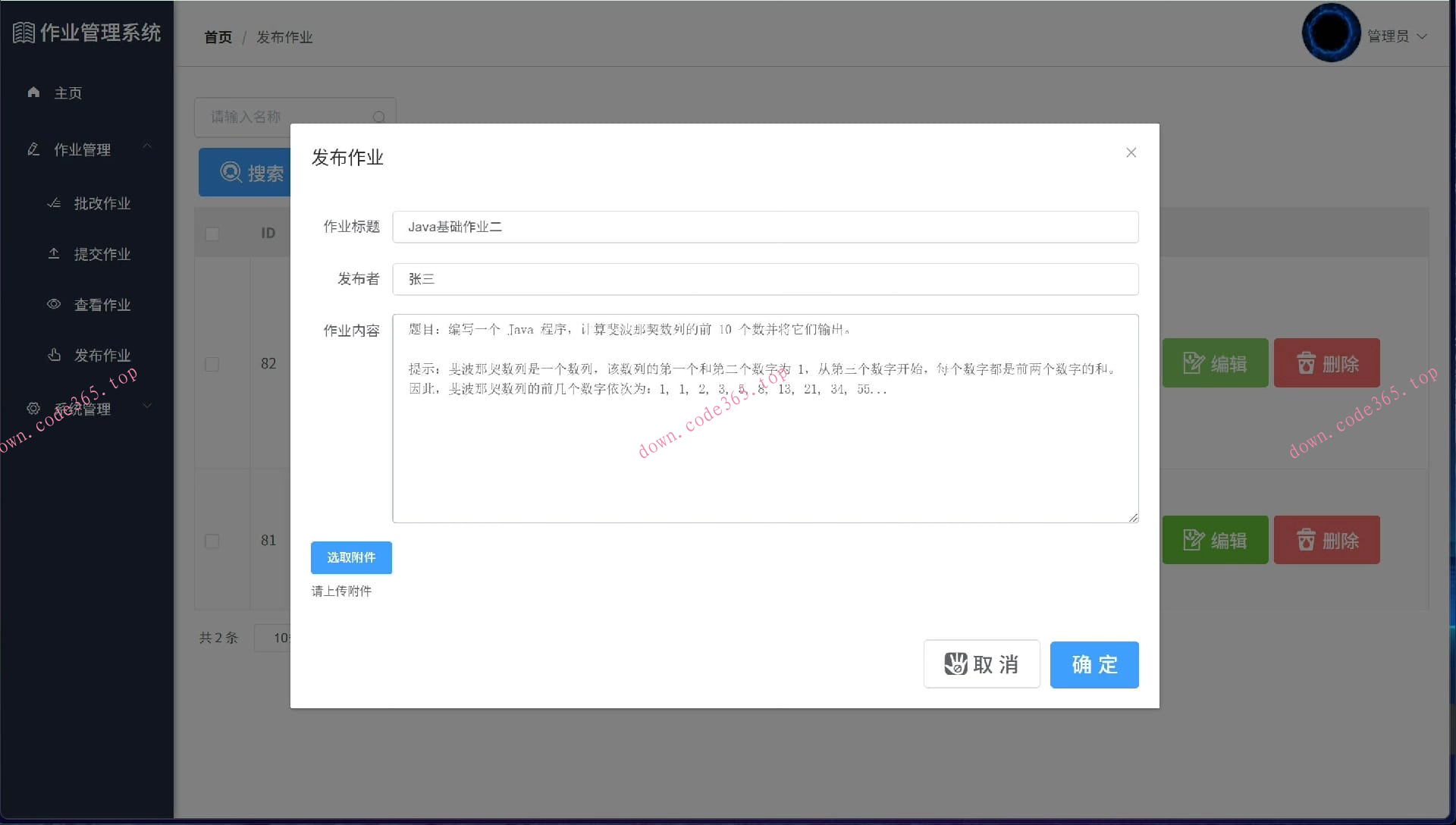Open 系统管理 via its gear icon
This screenshot has width=1456, height=825.
point(33,408)
